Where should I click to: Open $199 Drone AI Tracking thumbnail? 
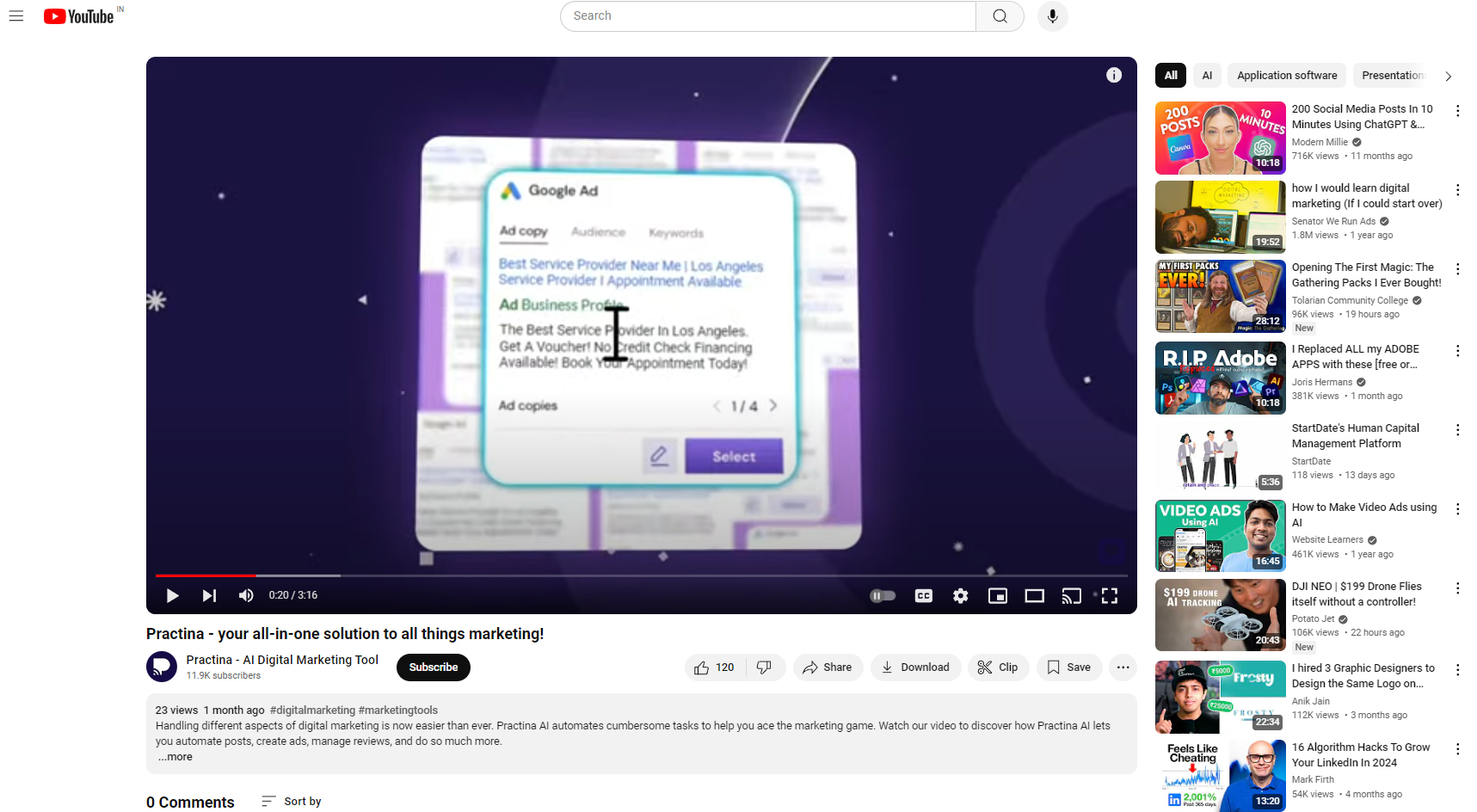click(1221, 615)
